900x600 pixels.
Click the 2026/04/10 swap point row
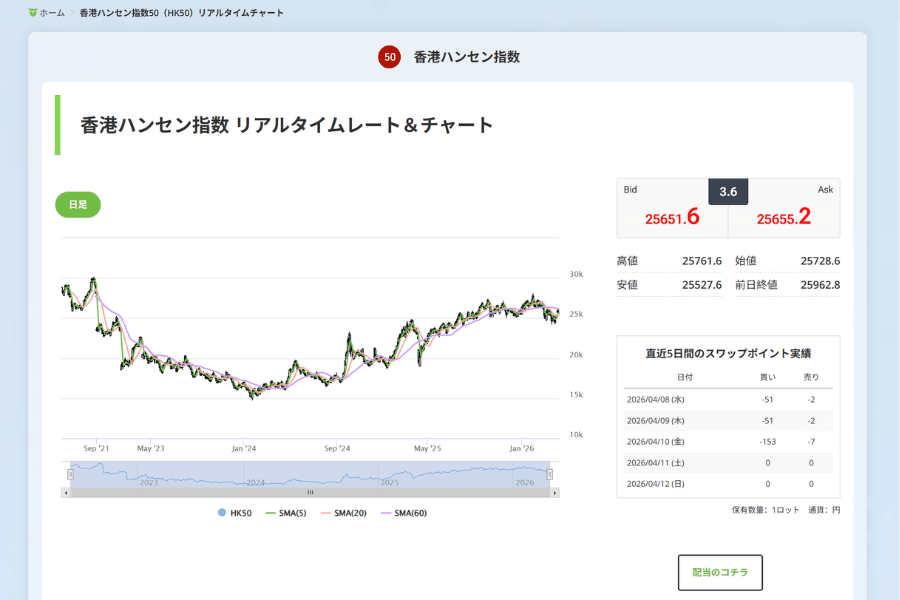click(728, 440)
